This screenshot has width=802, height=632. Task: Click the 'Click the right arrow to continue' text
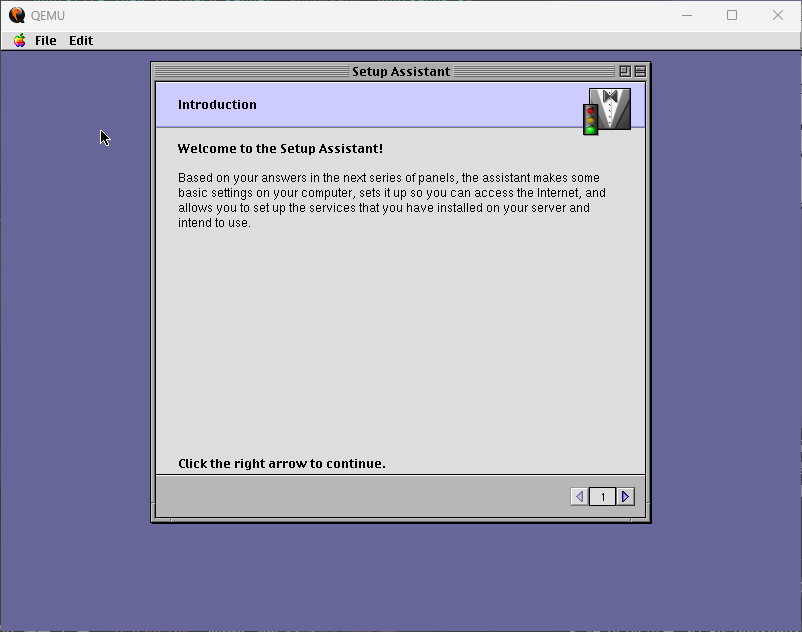pyautogui.click(x=281, y=464)
